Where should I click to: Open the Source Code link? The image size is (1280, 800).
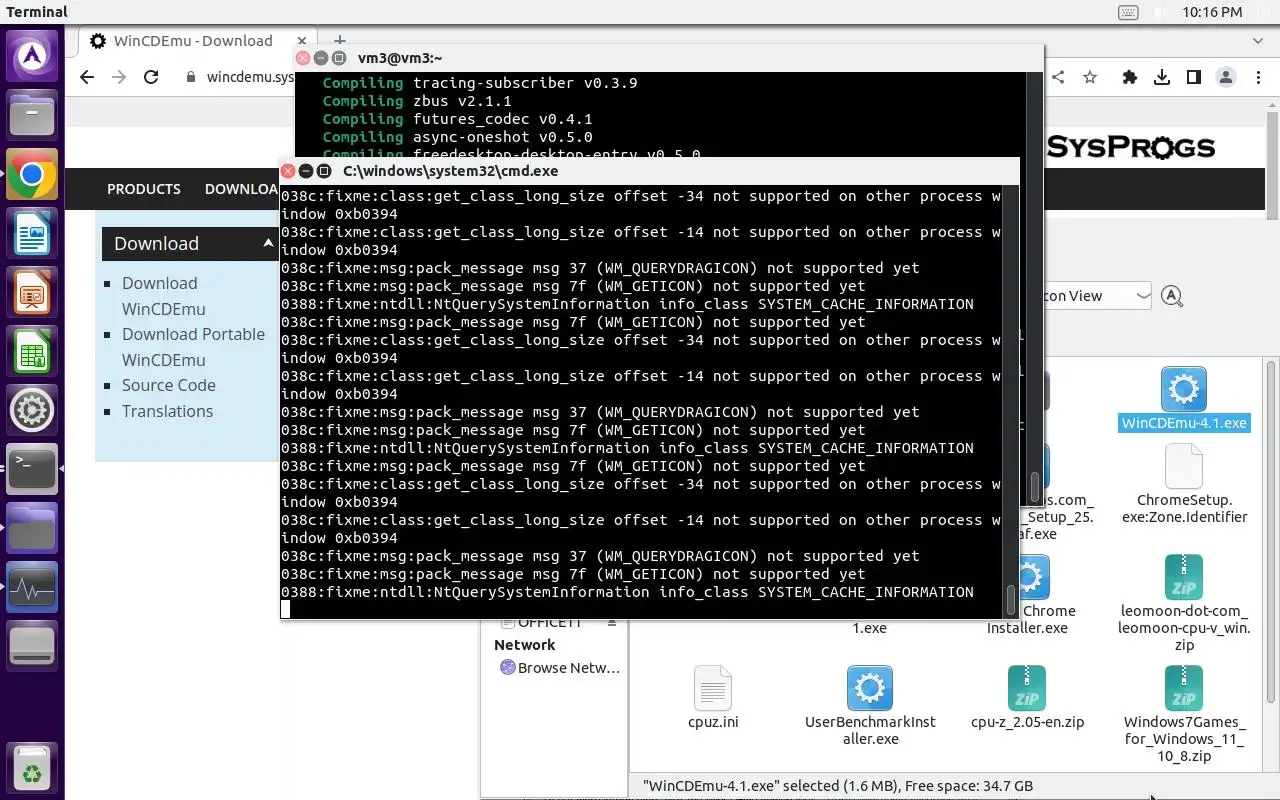tap(169, 385)
